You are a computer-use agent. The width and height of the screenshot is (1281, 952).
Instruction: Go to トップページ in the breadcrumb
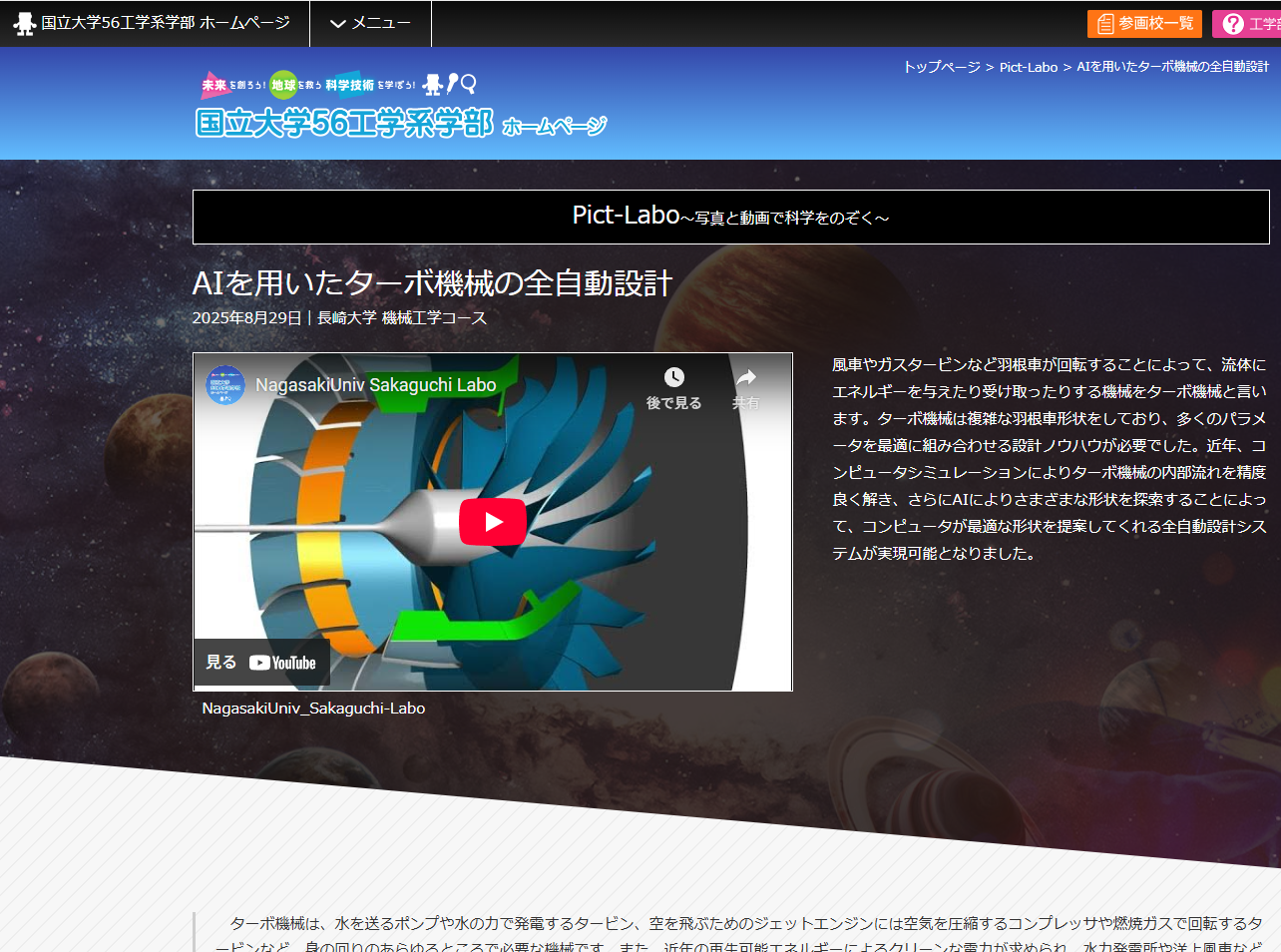pyautogui.click(x=941, y=67)
